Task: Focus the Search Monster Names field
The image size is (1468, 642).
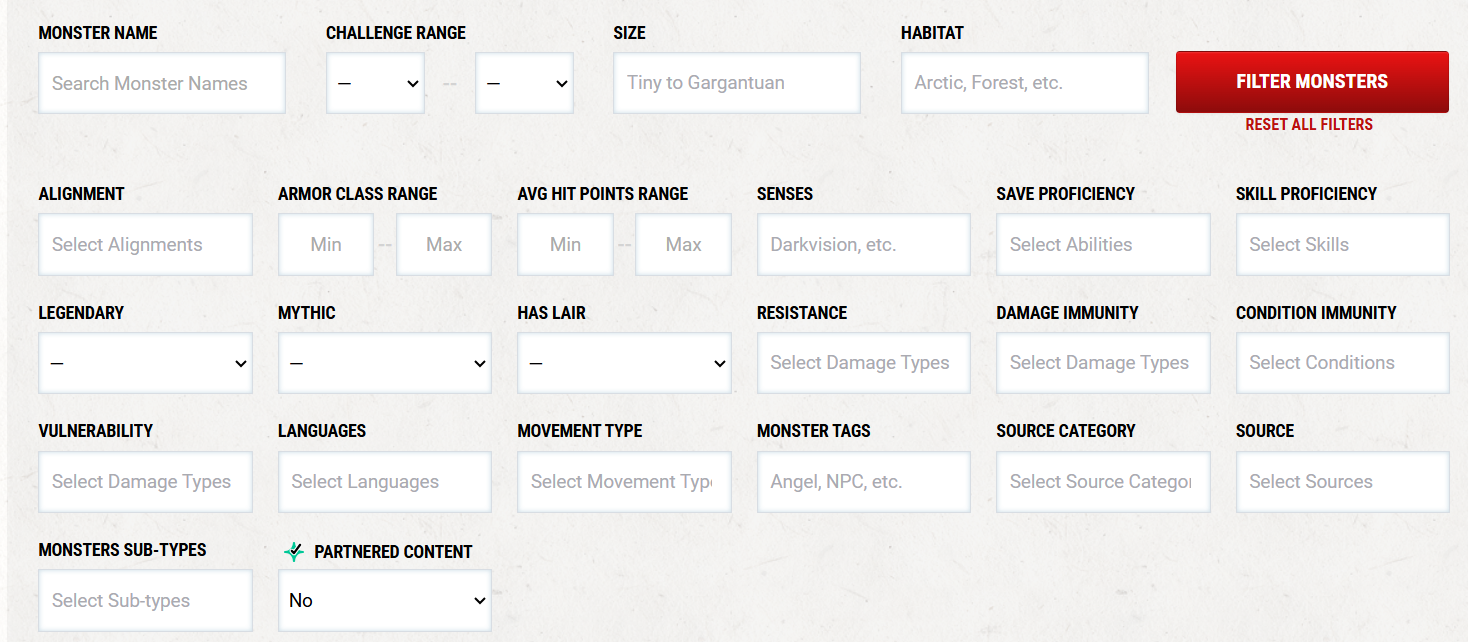Action: [x=162, y=83]
